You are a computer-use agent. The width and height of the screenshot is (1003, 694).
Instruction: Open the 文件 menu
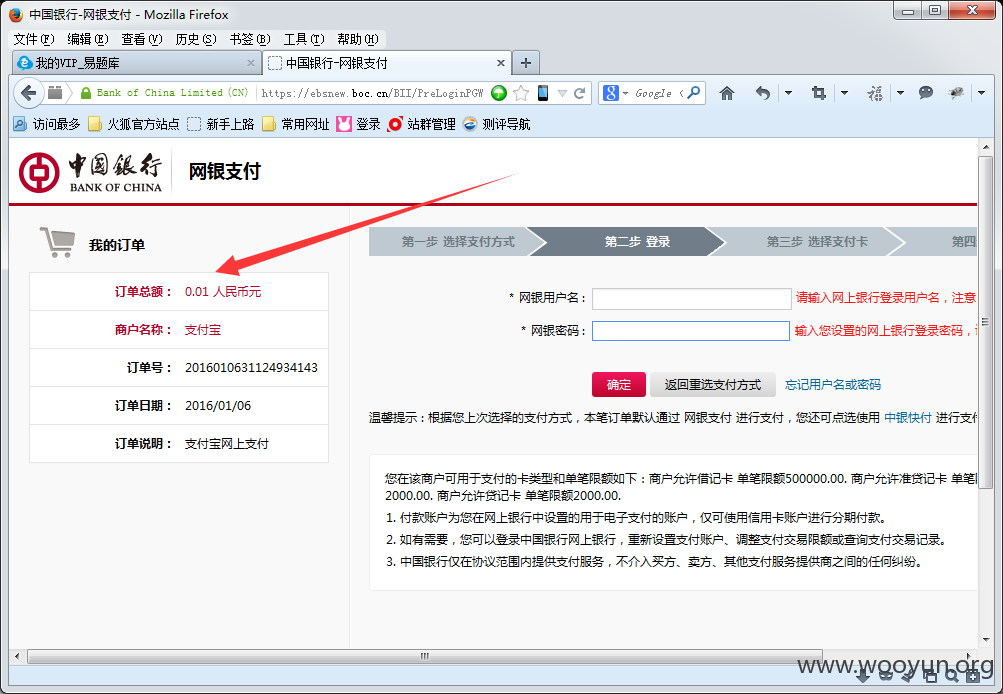click(34, 39)
